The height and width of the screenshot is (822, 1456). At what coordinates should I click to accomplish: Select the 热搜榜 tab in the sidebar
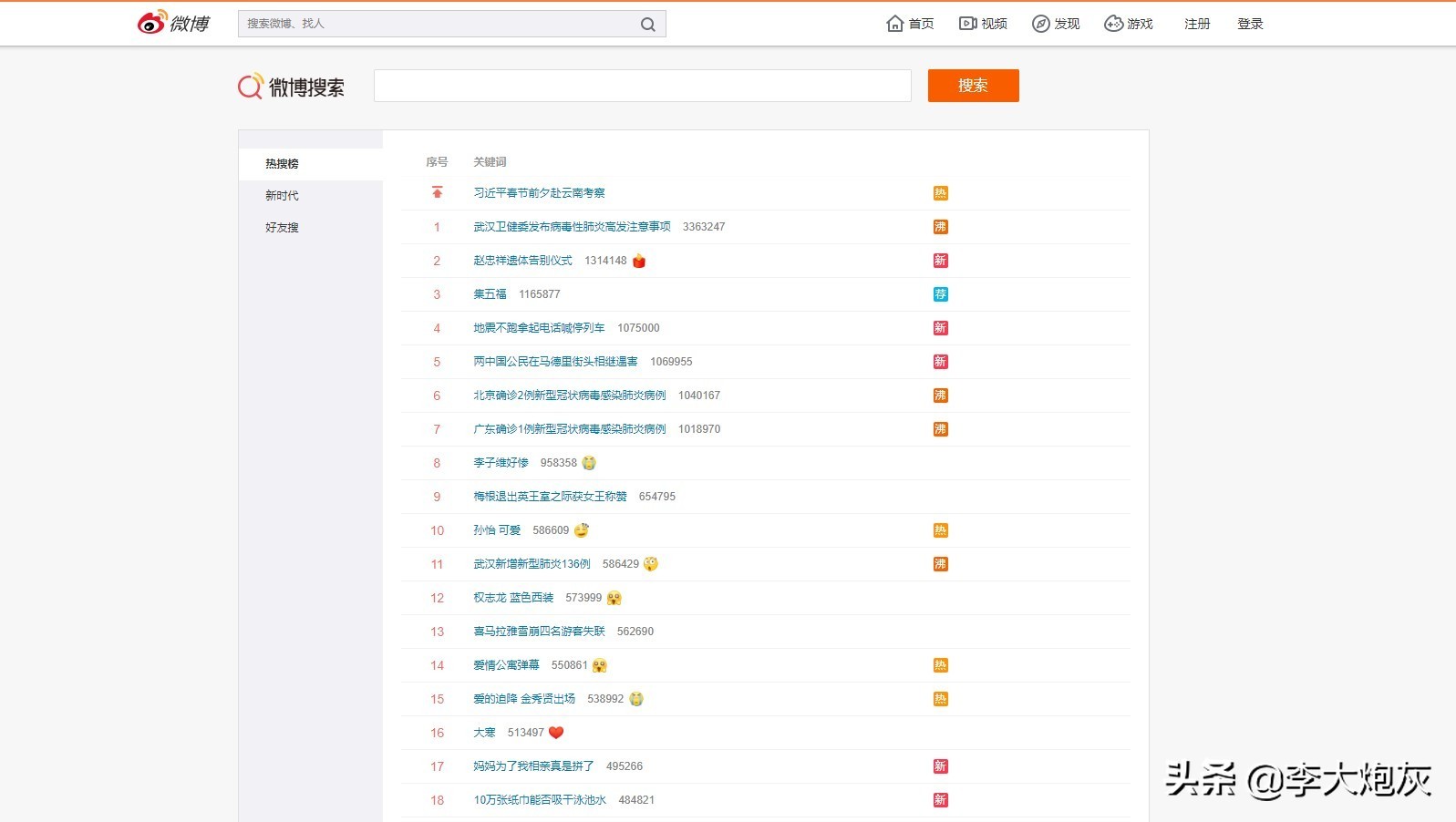(311, 164)
